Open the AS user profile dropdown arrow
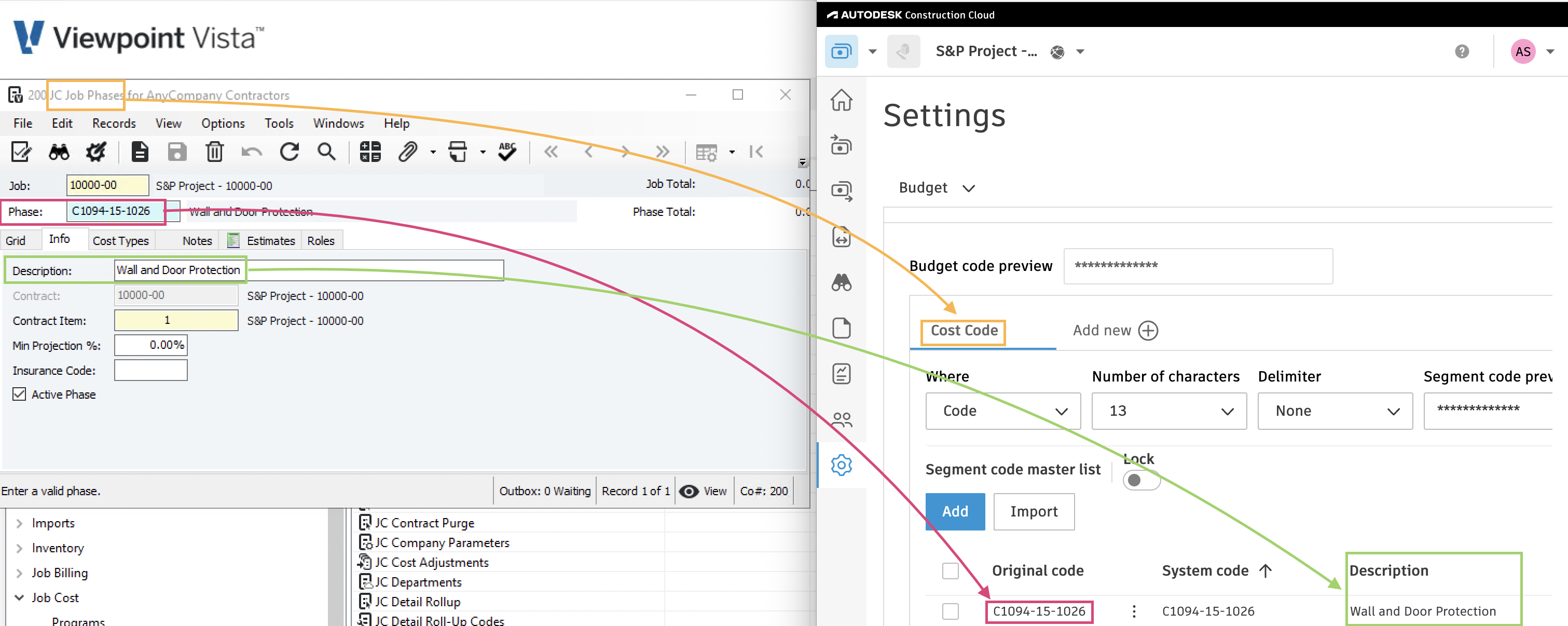This screenshot has height=626, width=1568. 1550,52
